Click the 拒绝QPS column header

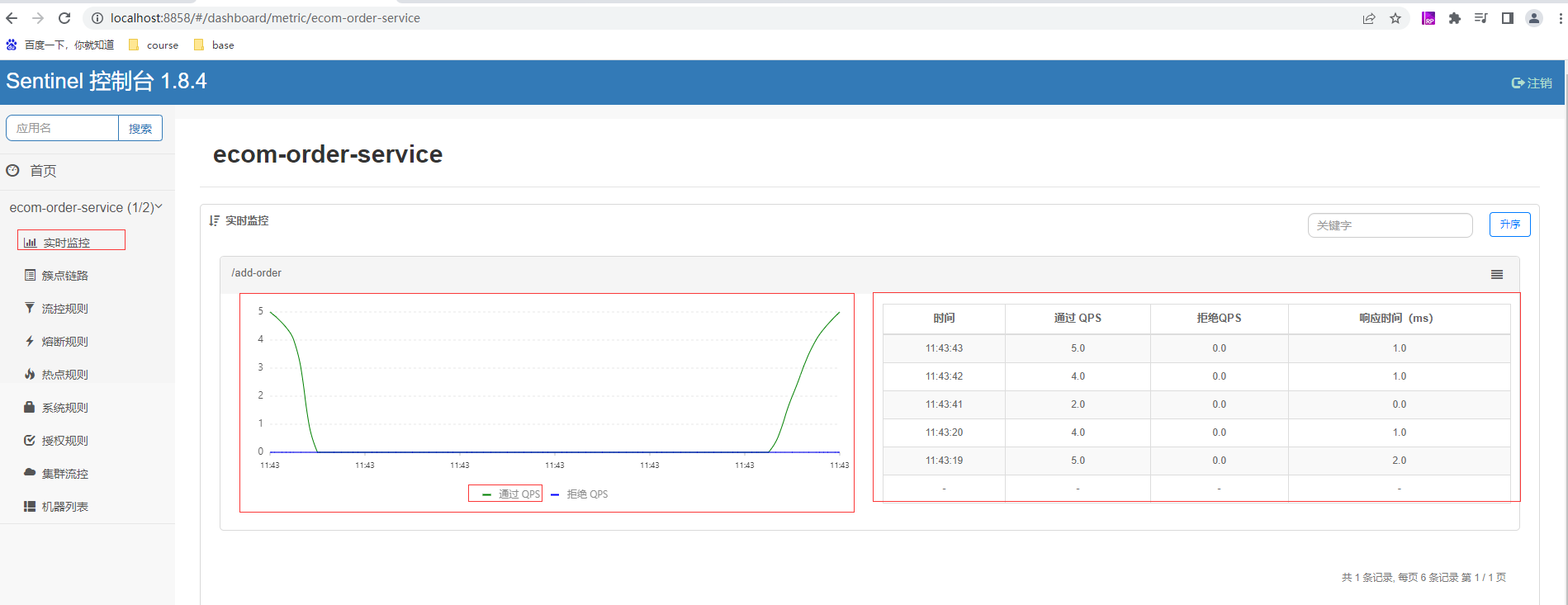[1219, 319]
